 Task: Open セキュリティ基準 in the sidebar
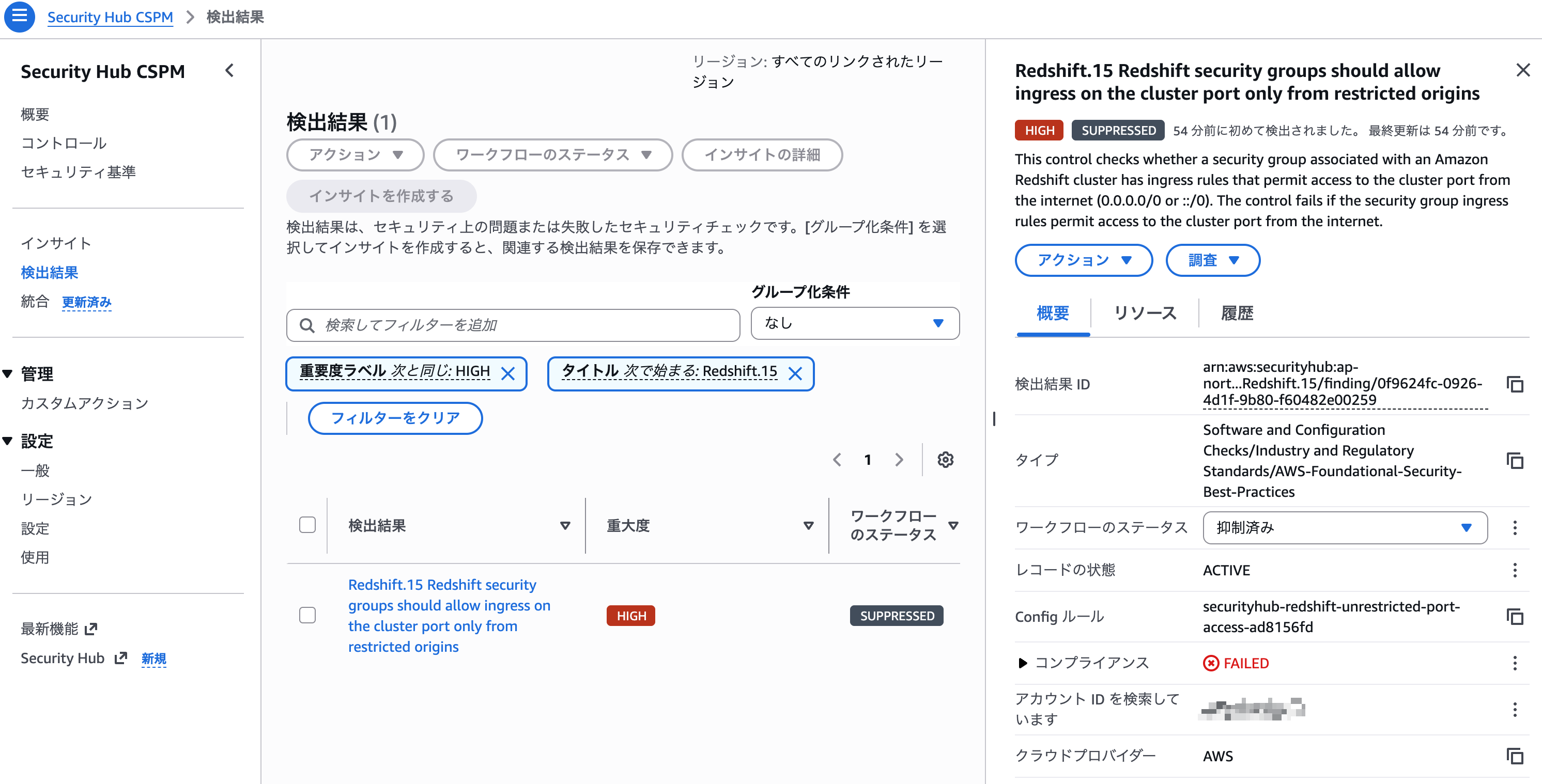coord(78,173)
